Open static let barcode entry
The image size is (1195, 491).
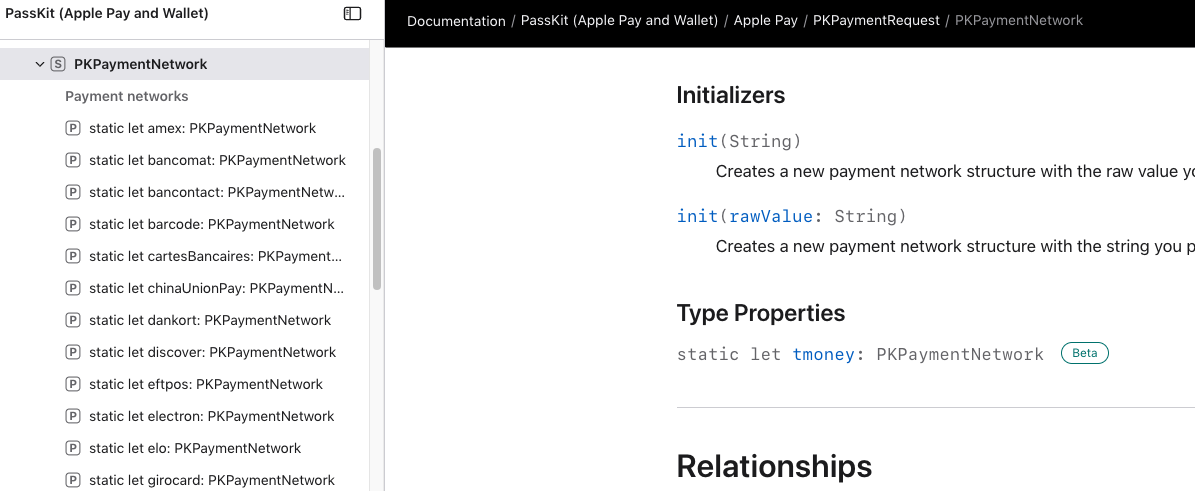pyautogui.click(x=212, y=224)
